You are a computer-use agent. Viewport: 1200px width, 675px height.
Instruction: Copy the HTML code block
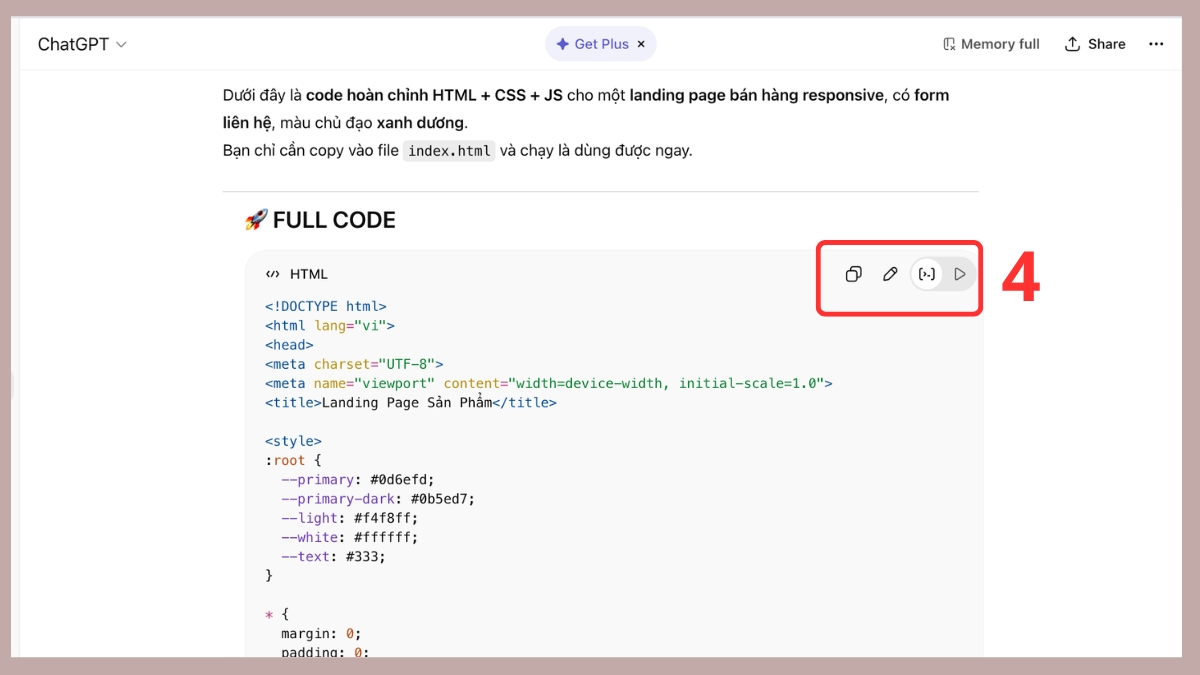point(853,274)
